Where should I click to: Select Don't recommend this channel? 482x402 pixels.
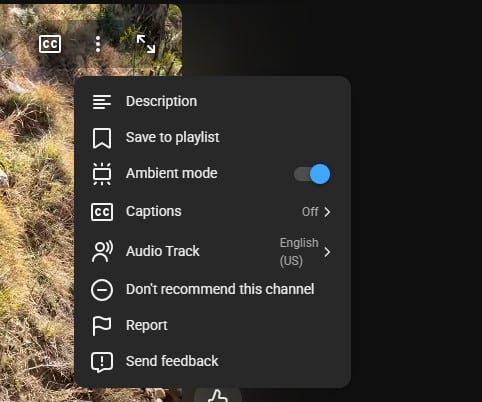click(x=212, y=290)
